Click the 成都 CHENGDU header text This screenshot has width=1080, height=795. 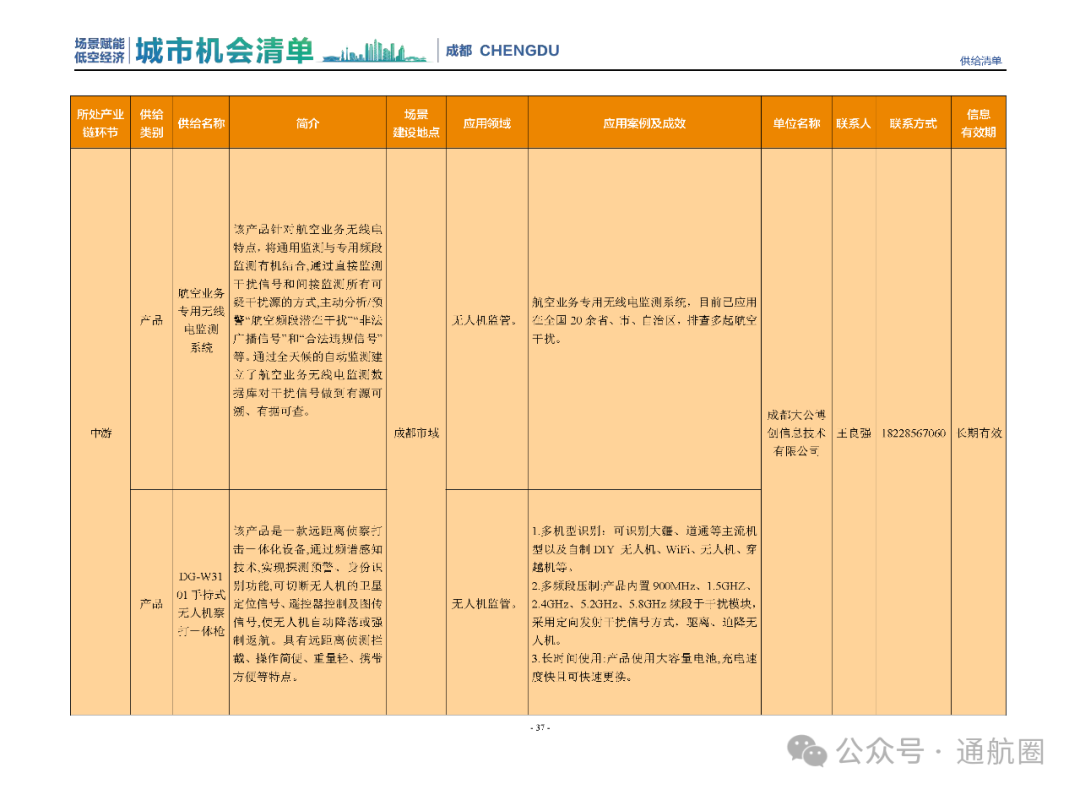click(502, 51)
